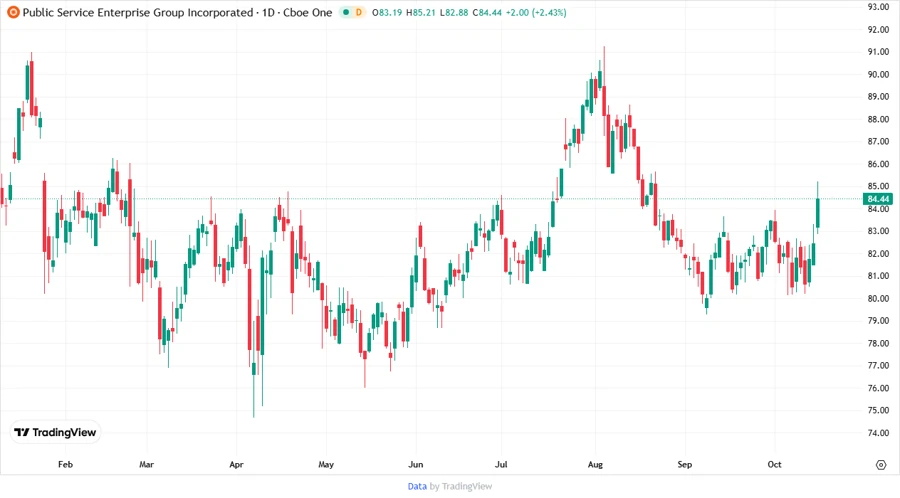Image resolution: width=900 pixels, height=498 pixels.
Task: Click the Sep label on time axis
Action: [x=685, y=464]
